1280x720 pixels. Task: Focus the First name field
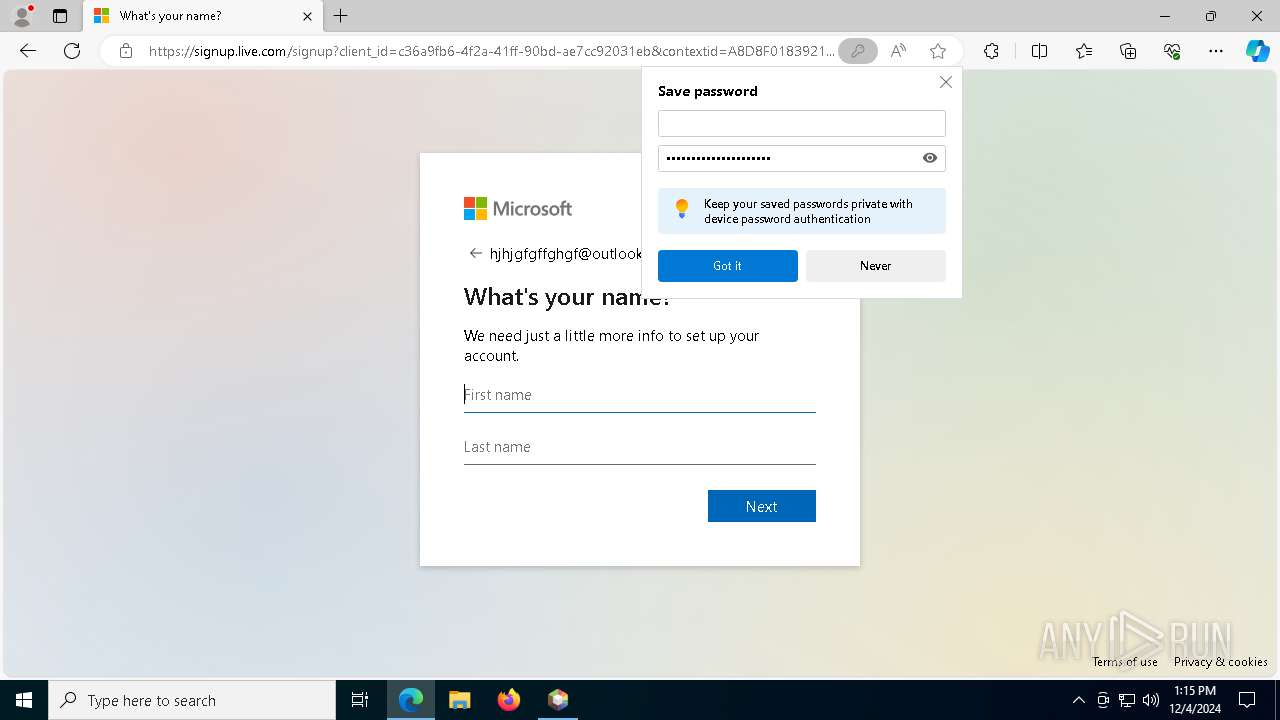click(x=639, y=395)
